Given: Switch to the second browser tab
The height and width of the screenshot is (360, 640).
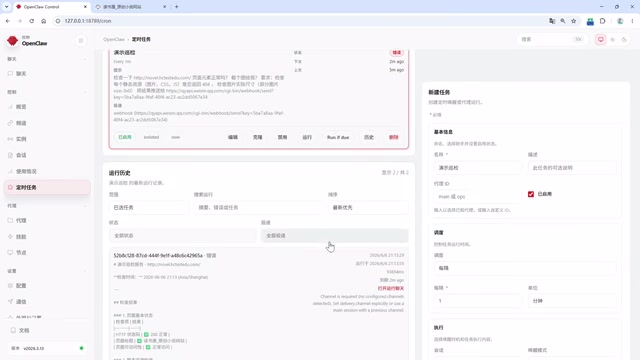Looking at the screenshot, I should tap(131, 7).
